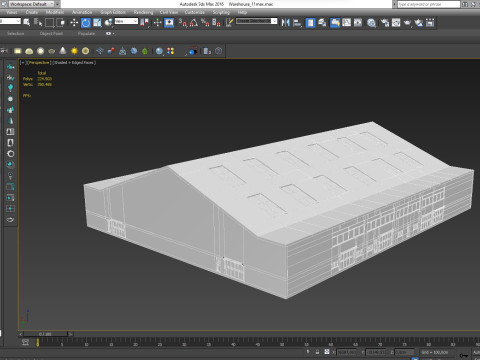Open the Curve Editor icon
Screen dimensions: 480x360
pos(347,23)
